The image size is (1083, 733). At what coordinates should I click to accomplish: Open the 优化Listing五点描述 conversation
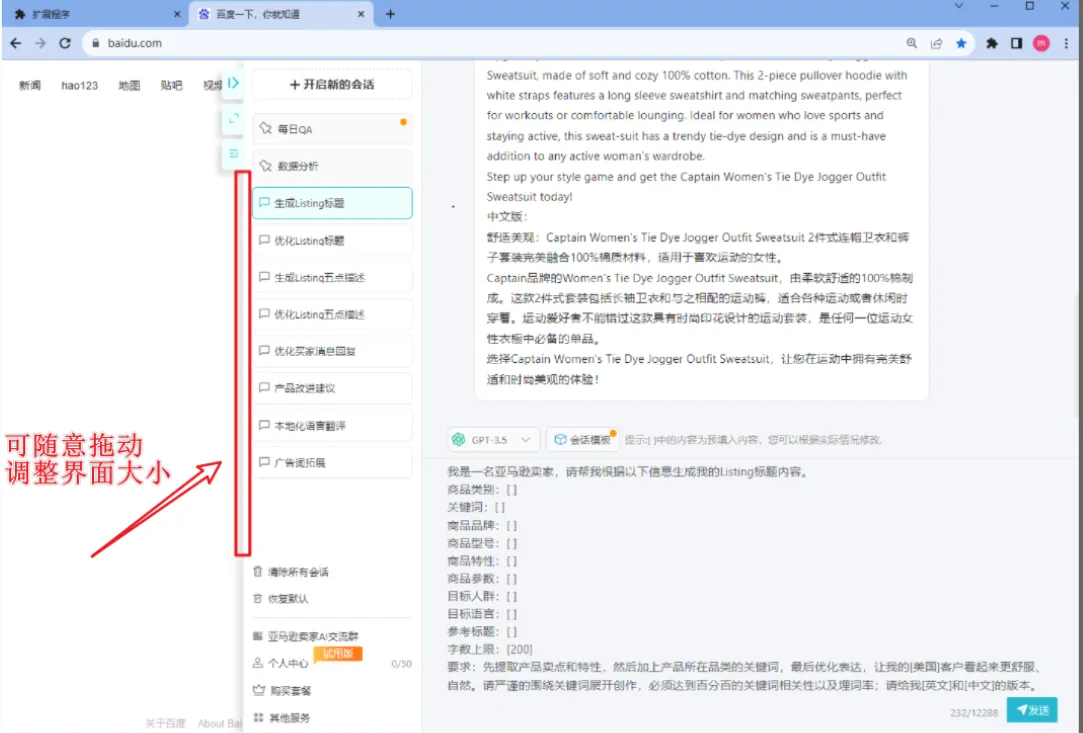coord(332,314)
